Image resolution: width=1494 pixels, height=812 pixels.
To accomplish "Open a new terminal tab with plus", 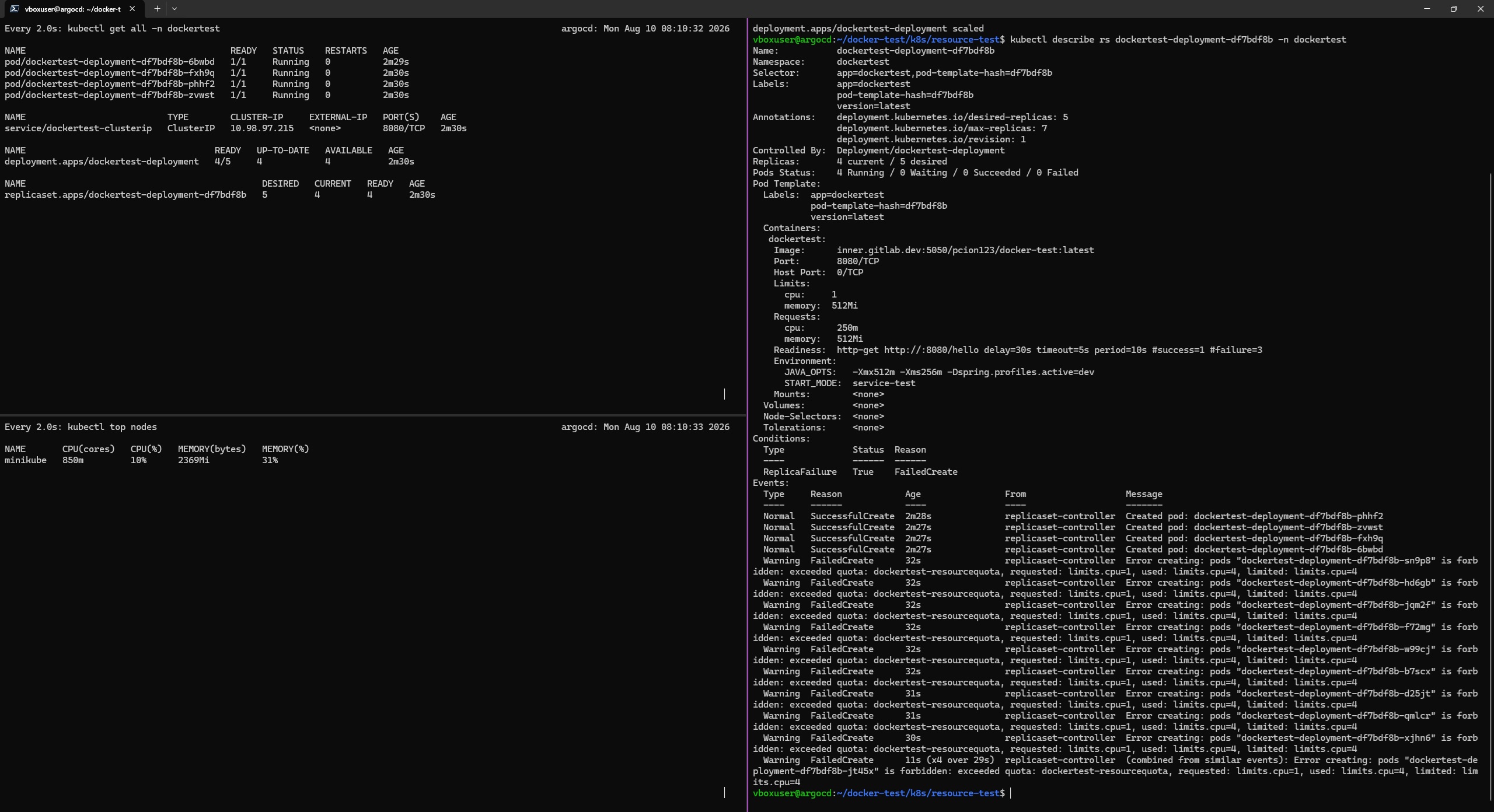I will 157,9.
